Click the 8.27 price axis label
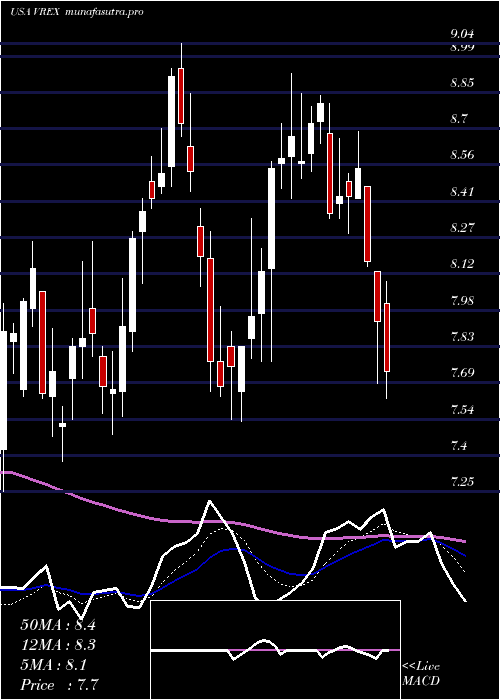The width and height of the screenshot is (500, 700). point(462,228)
